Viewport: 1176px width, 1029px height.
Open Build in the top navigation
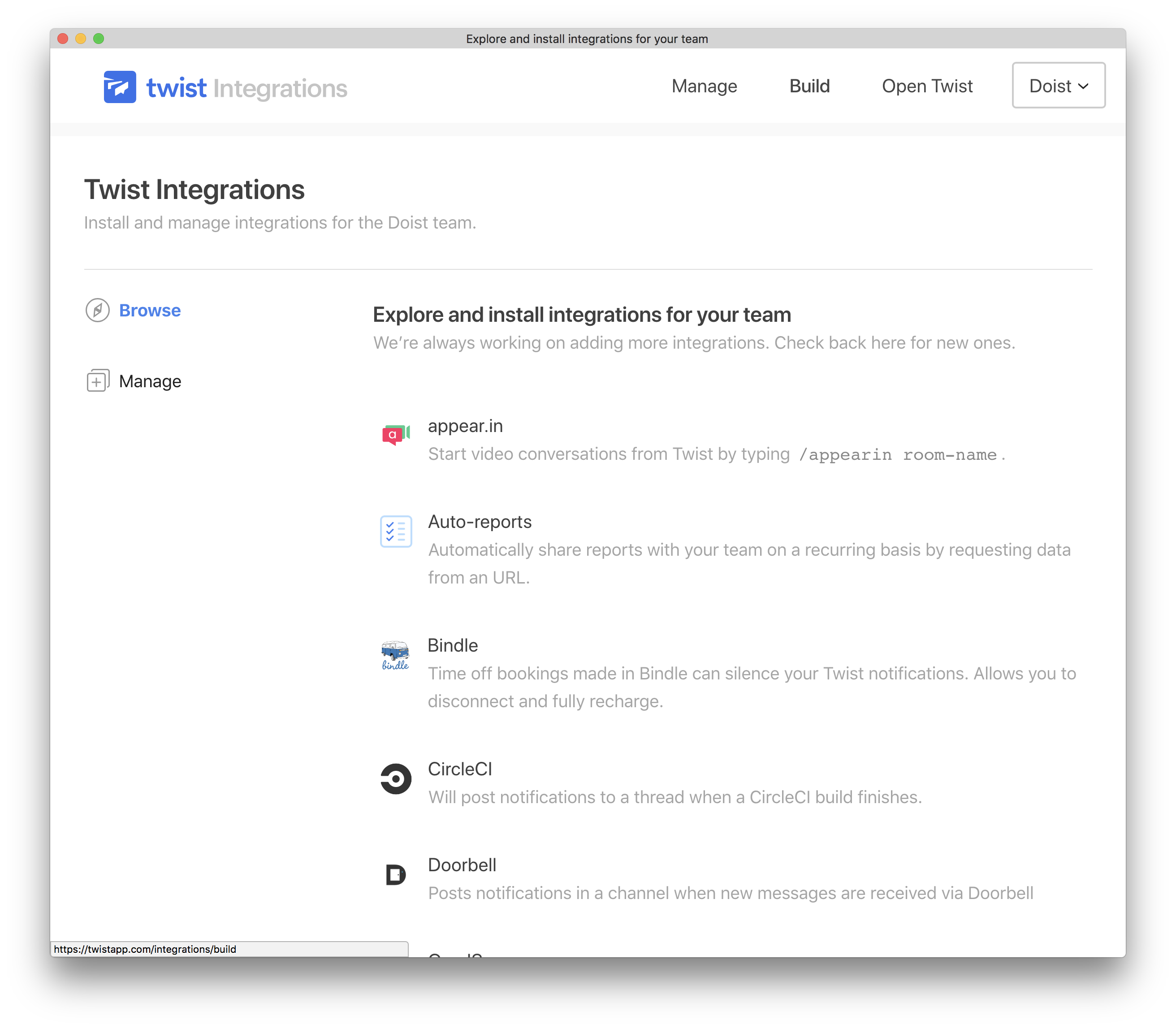click(x=809, y=86)
